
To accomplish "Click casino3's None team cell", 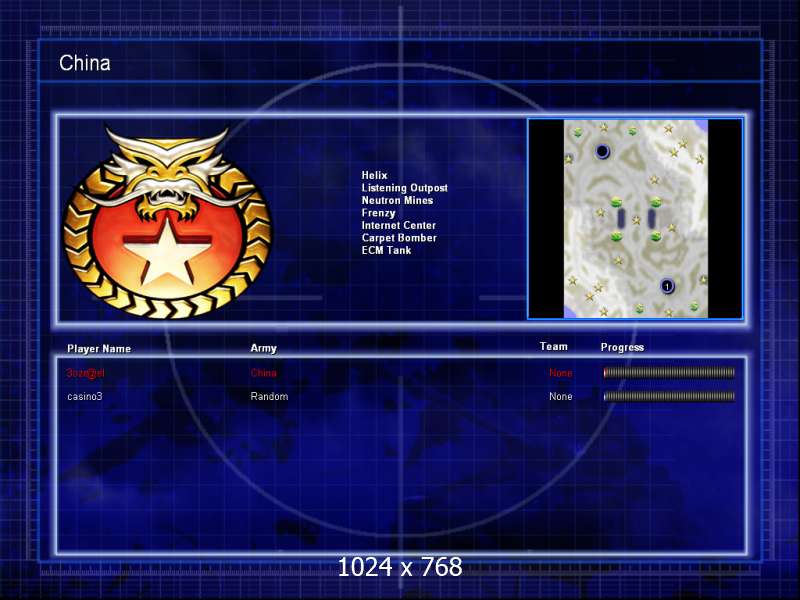I will click(561, 396).
